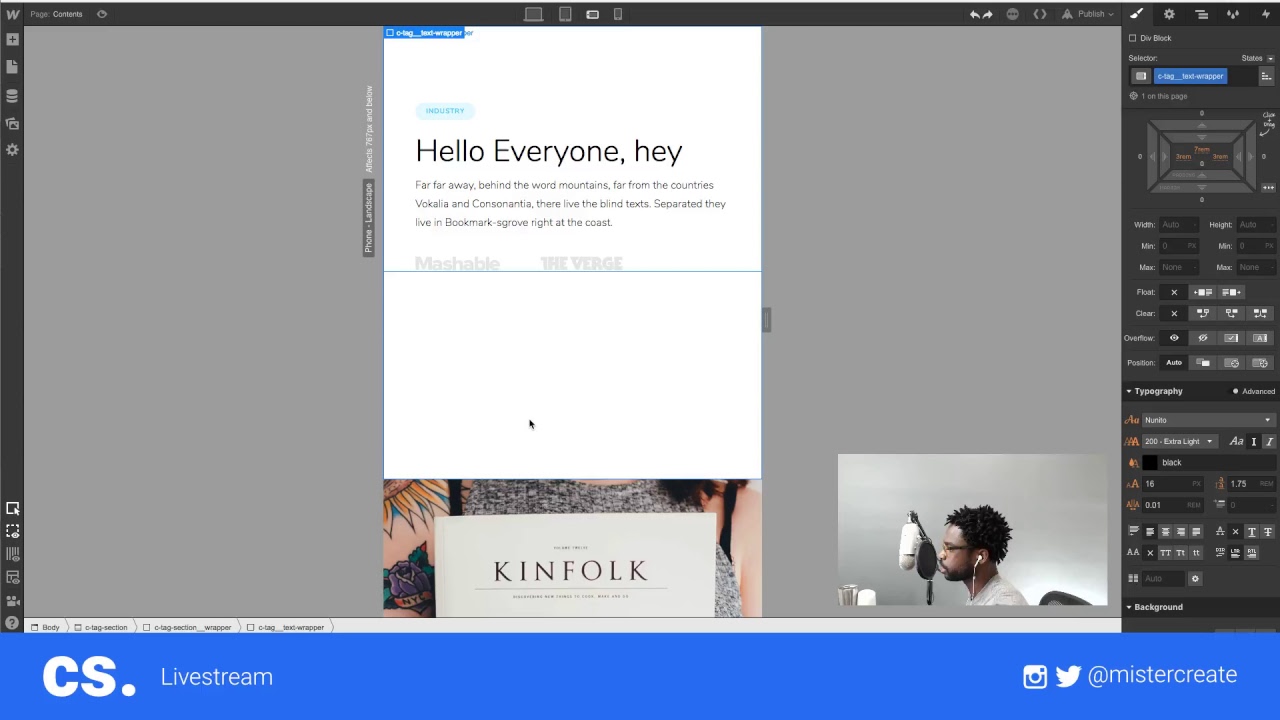Screen dimensions: 1280x720
Task: Switch to Tablet breakpoint view
Action: pyautogui.click(x=565, y=14)
